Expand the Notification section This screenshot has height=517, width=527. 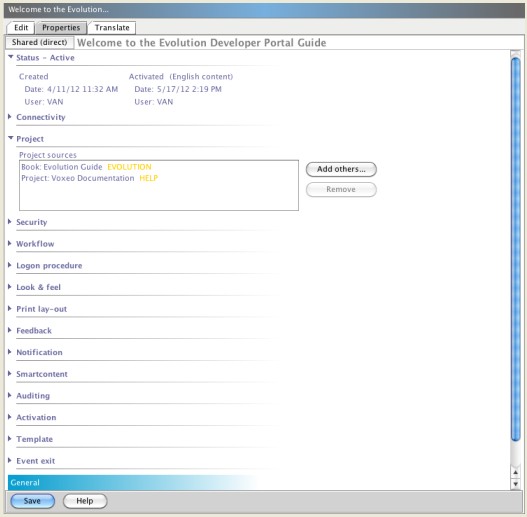[10, 352]
